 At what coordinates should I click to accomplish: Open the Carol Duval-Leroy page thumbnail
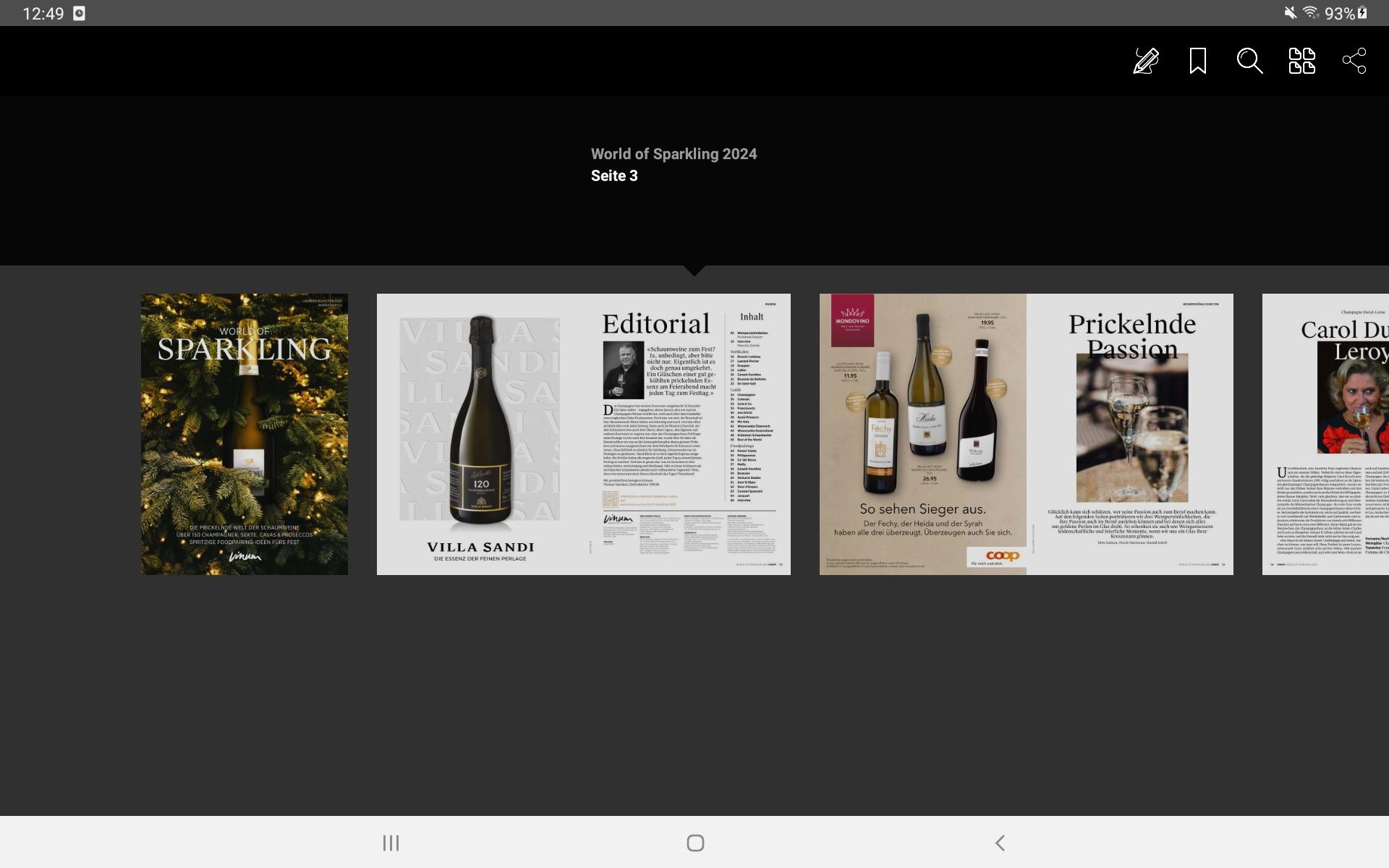(1325, 434)
